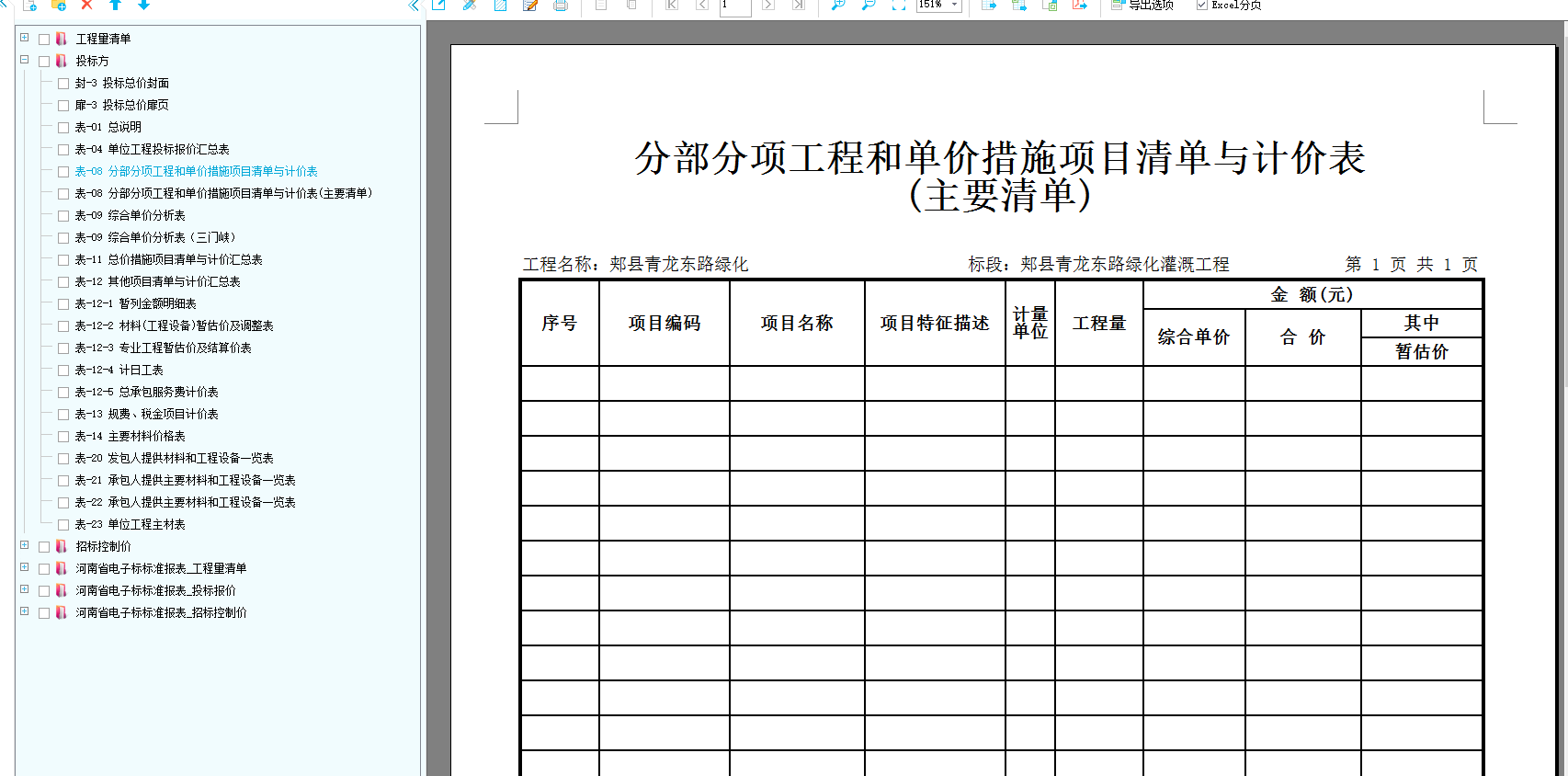Toggle the Excel分页 checkbox

[1202, 5]
